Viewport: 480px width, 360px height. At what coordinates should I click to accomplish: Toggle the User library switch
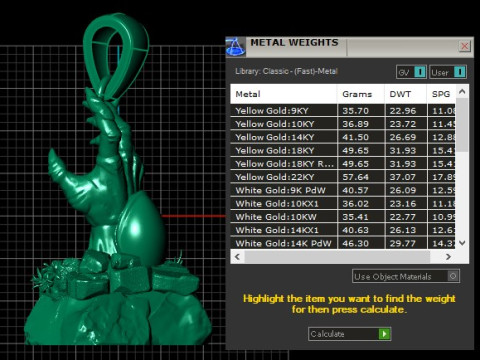tap(448, 72)
